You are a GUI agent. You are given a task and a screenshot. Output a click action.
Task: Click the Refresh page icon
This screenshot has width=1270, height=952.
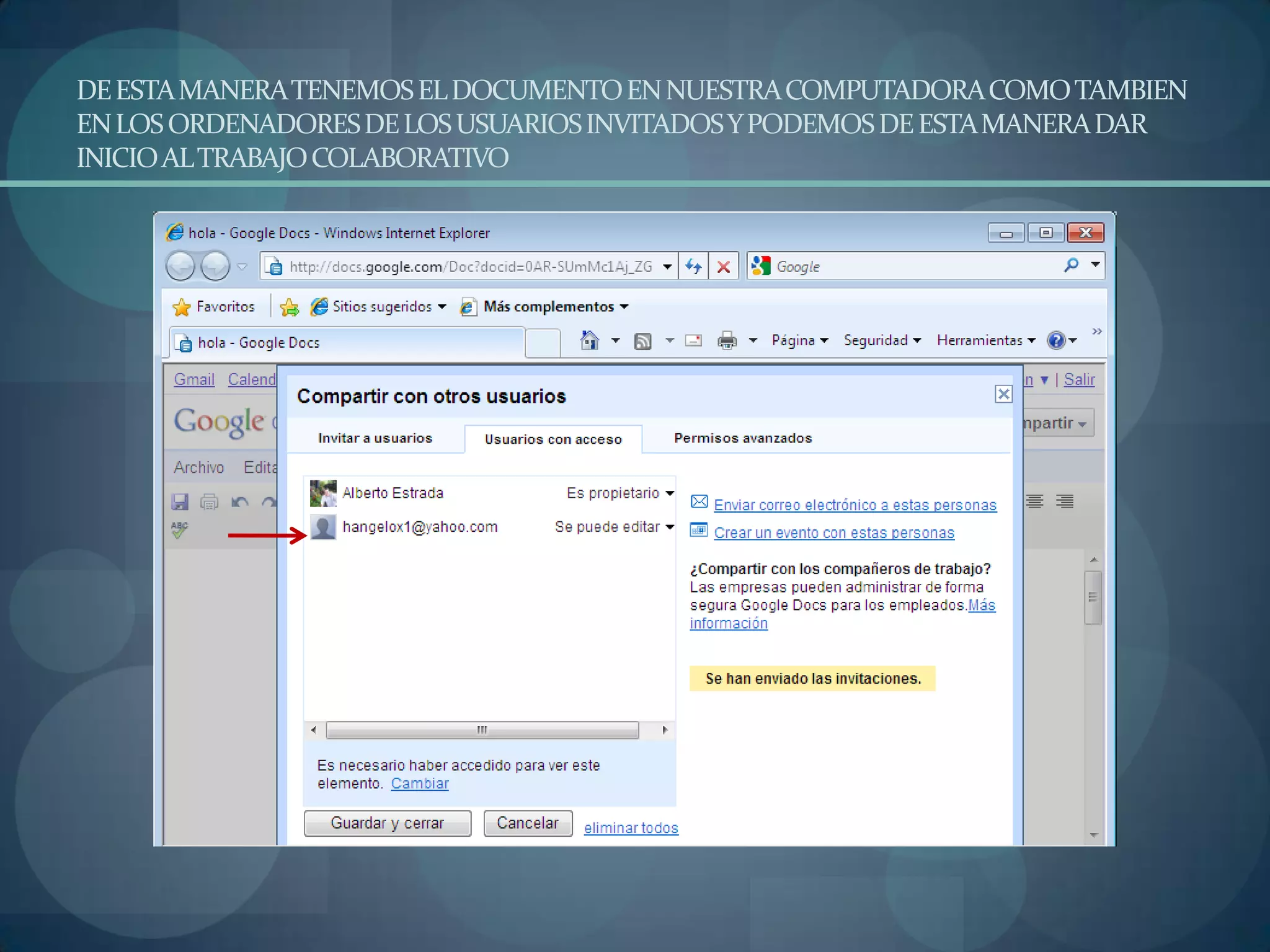693,267
